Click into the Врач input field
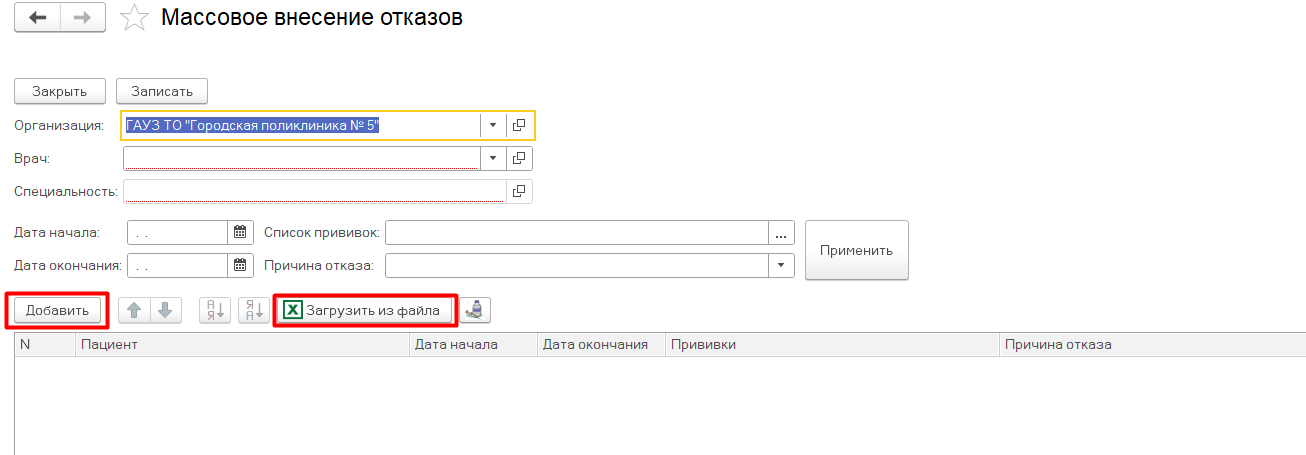The image size is (1306, 455). 301,159
